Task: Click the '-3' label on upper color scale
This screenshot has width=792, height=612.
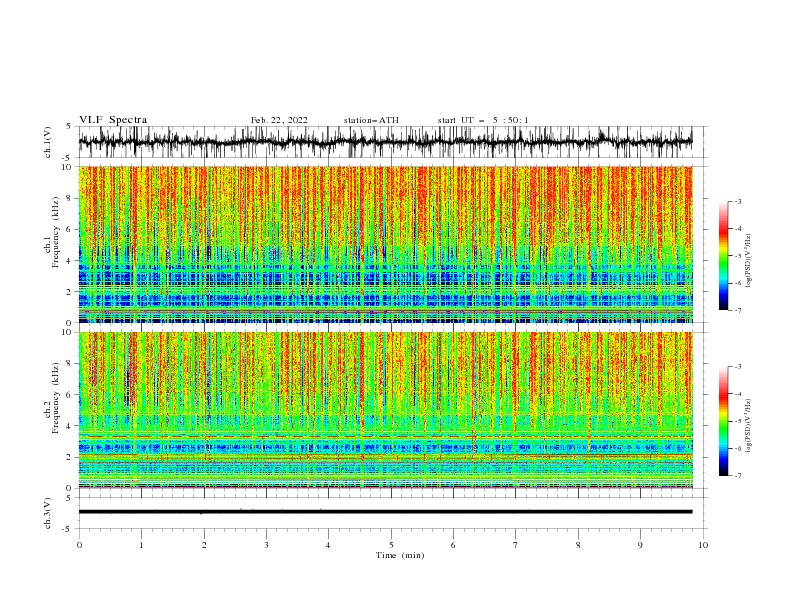Action: coord(738,201)
